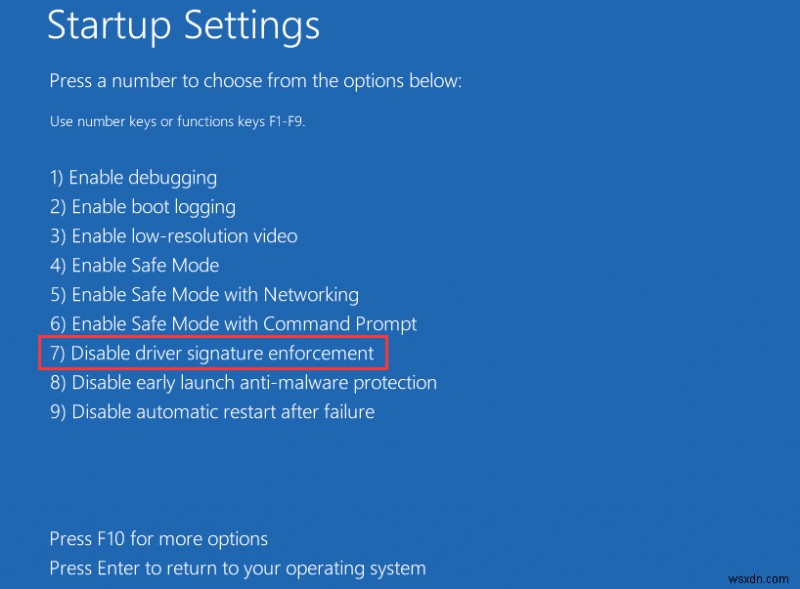Image resolution: width=800 pixels, height=589 pixels.
Task: Click the number 4 label
Action: 55,265
